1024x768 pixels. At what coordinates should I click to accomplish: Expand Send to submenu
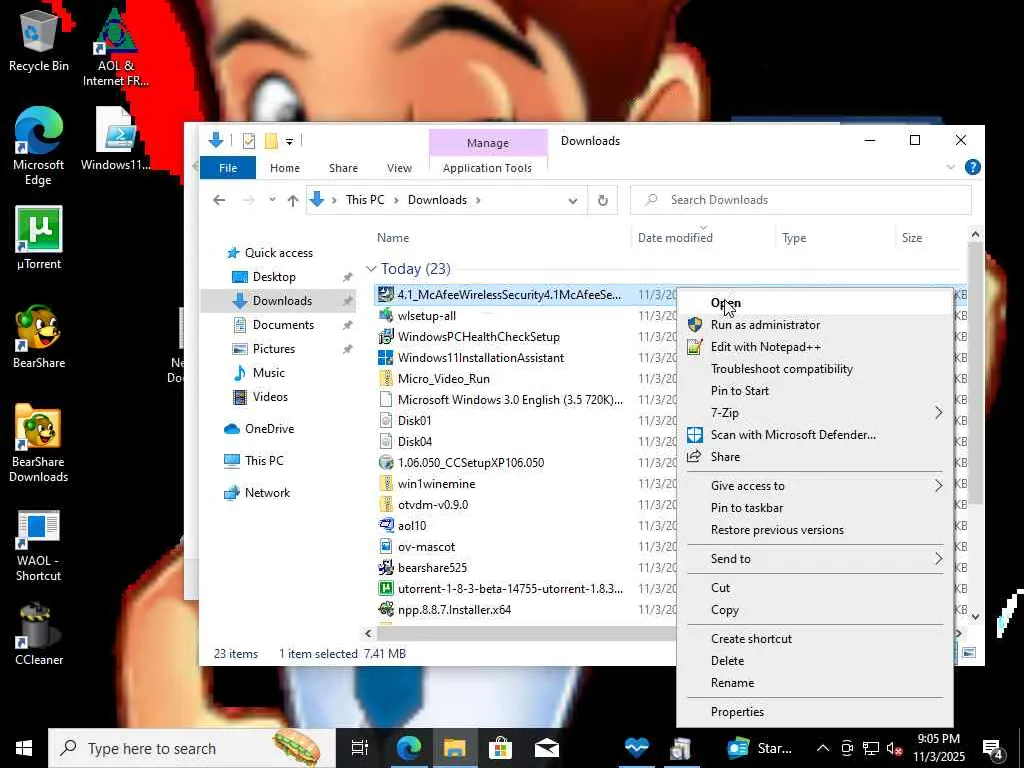[938, 558]
